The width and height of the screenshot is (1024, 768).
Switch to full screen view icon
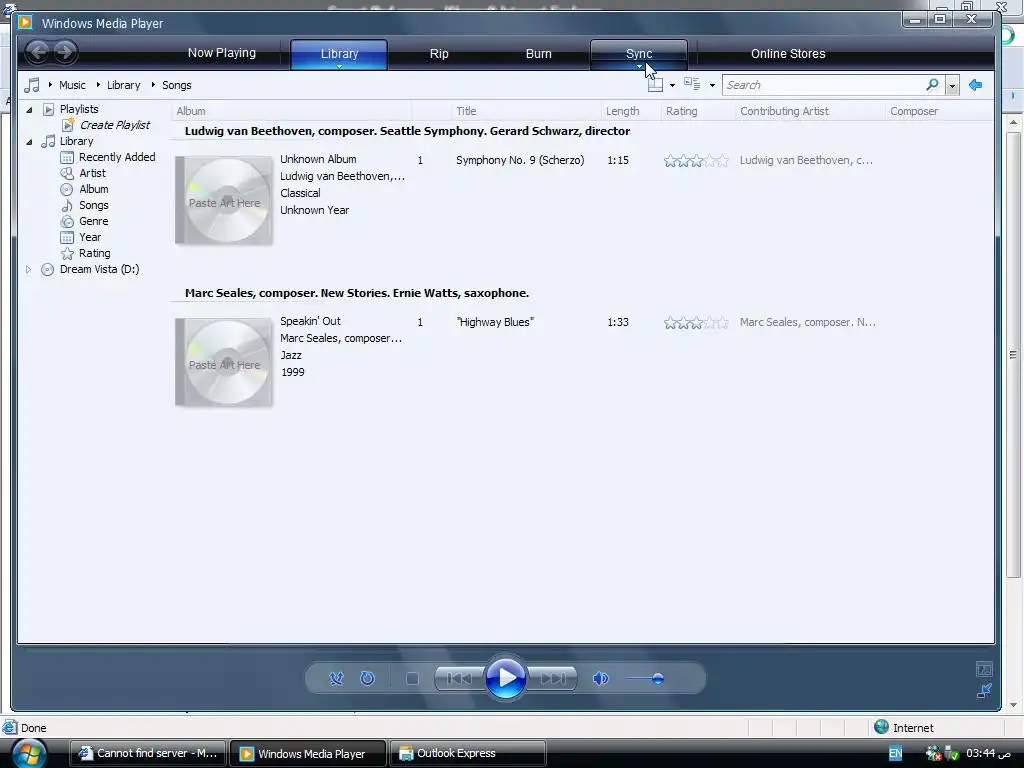pyautogui.click(x=984, y=669)
